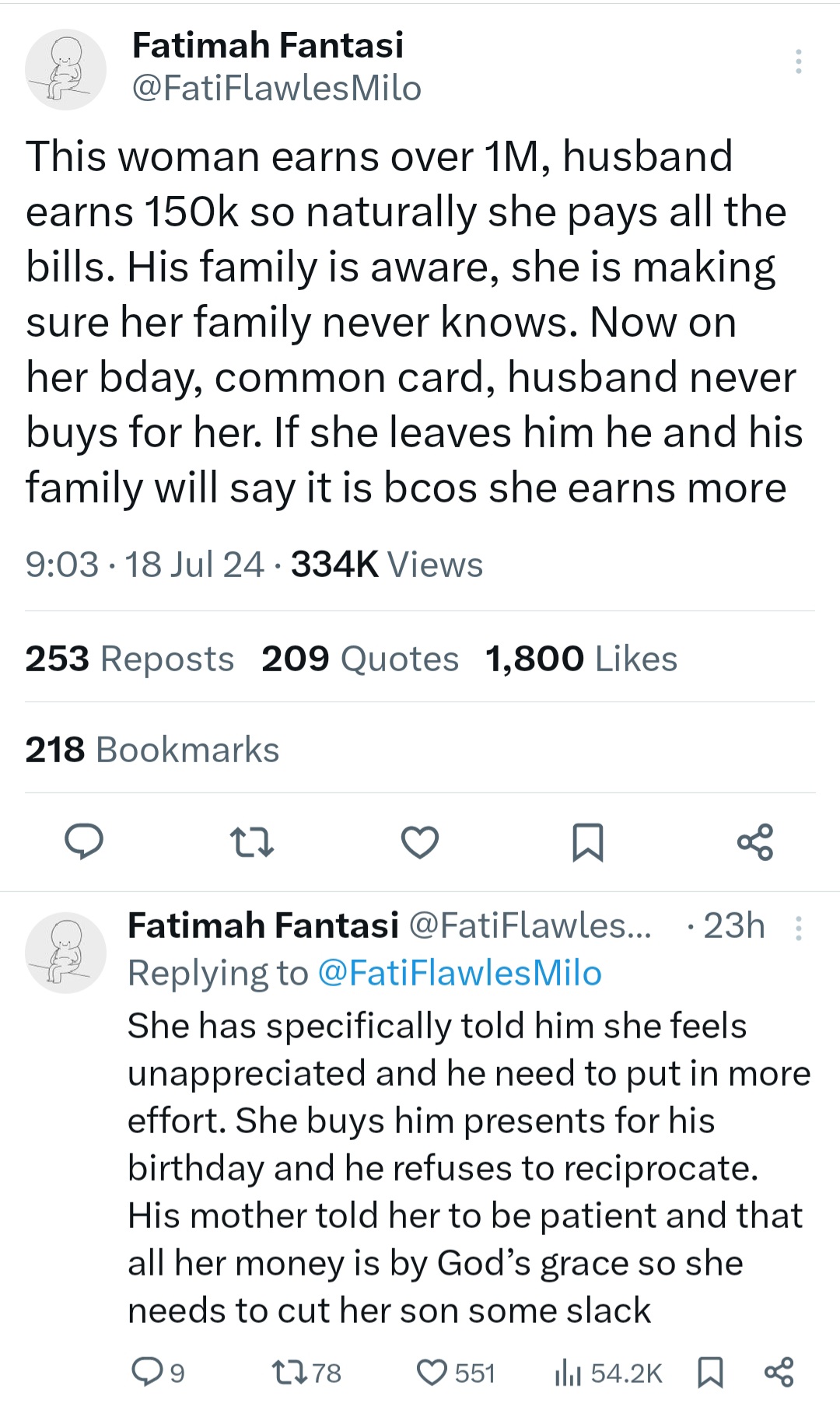Bookmark the main tweet
The image size is (840, 1410).
[587, 842]
